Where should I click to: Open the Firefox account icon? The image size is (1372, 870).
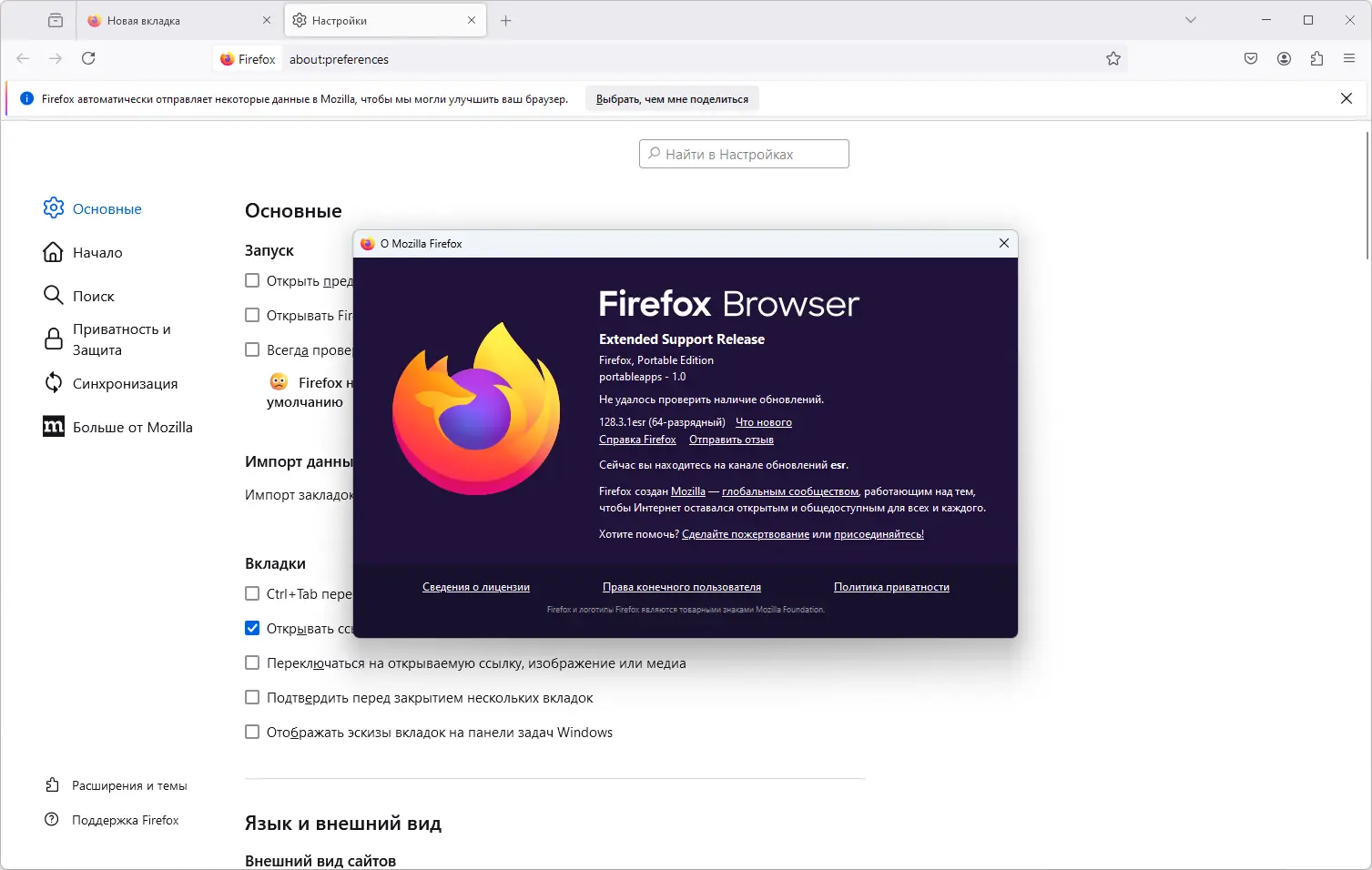[1283, 58]
